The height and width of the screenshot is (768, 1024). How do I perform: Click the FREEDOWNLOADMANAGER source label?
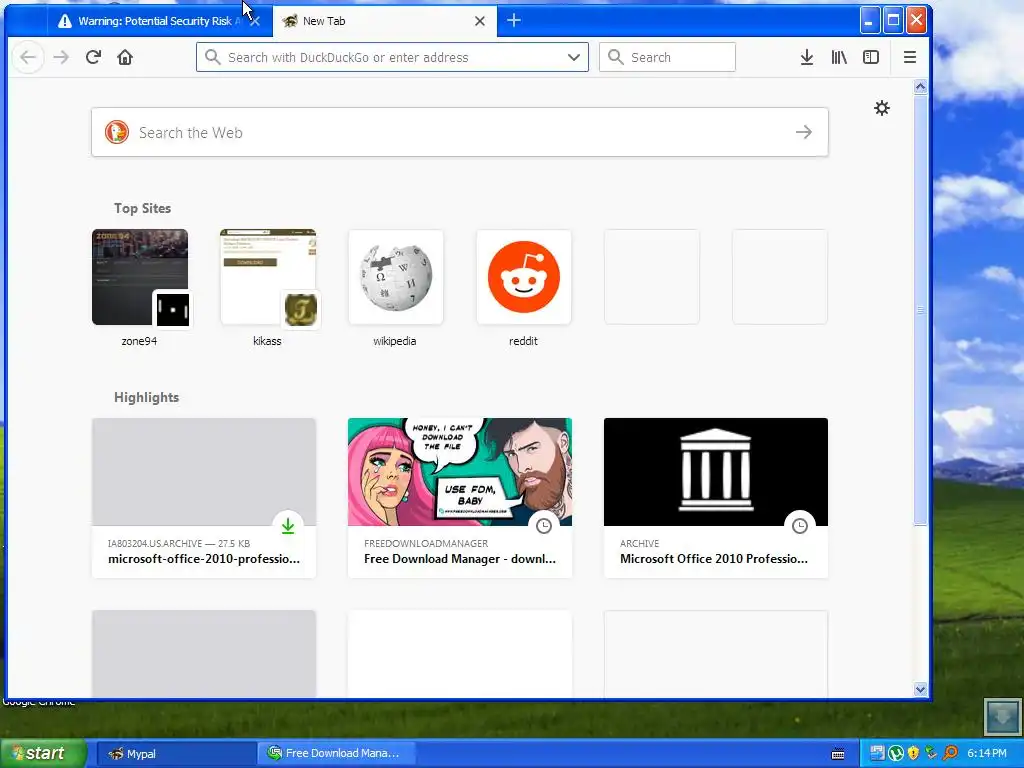click(426, 543)
